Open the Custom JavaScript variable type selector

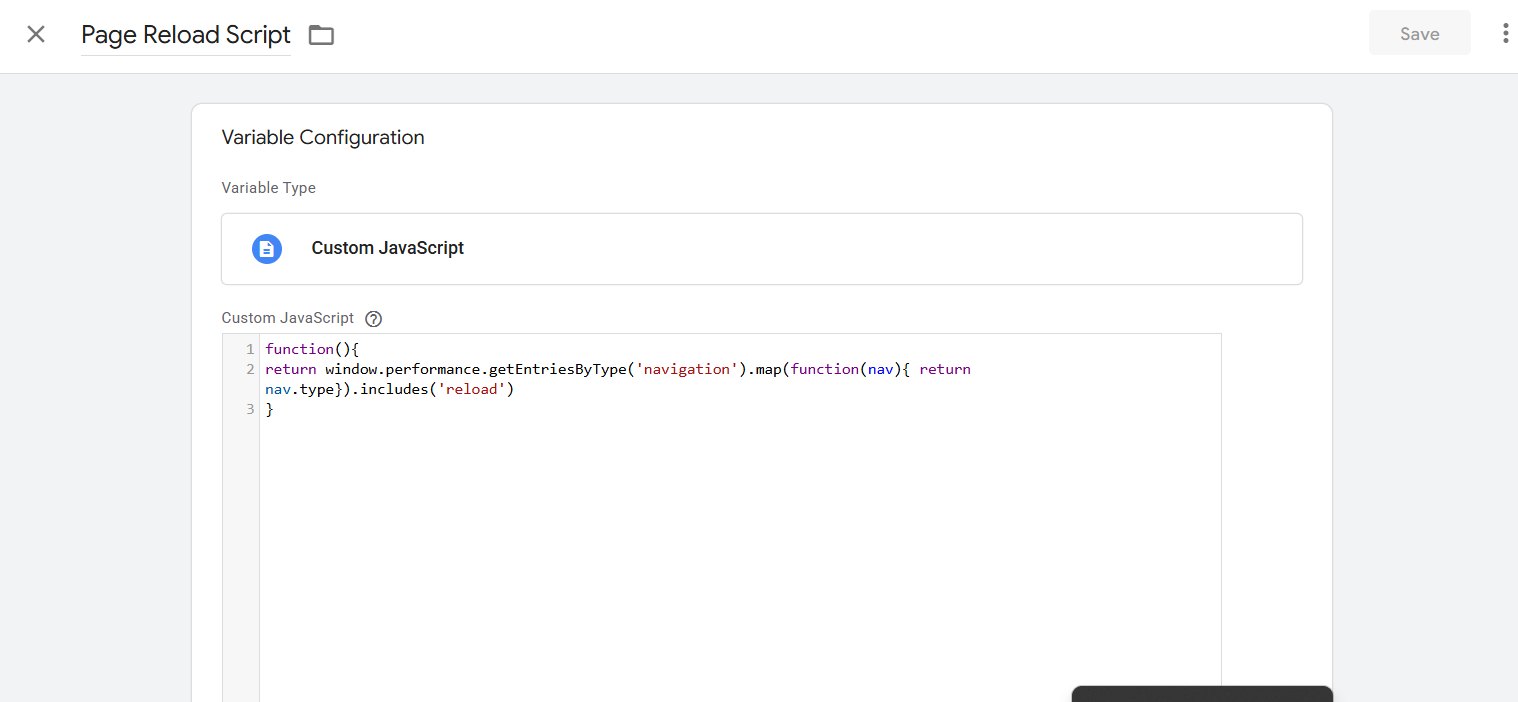tap(760, 249)
